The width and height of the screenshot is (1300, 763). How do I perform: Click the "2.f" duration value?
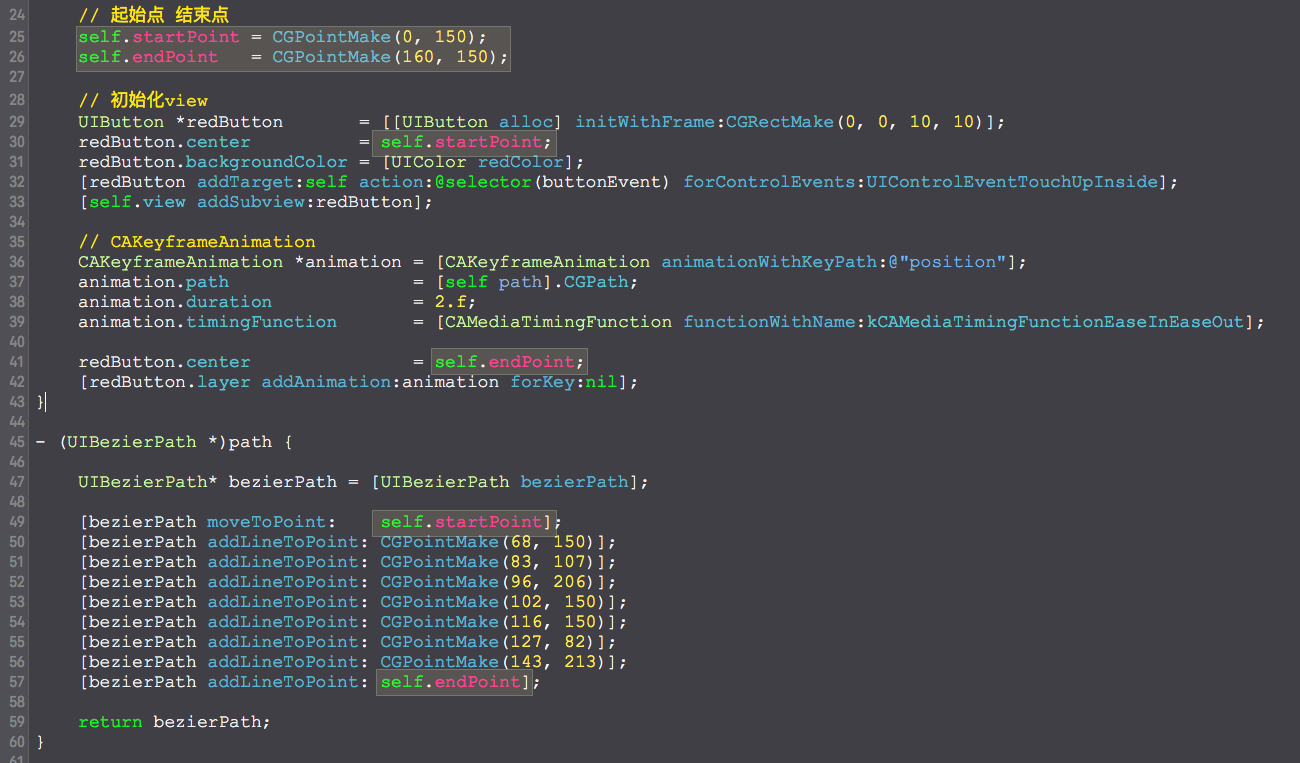(451, 302)
